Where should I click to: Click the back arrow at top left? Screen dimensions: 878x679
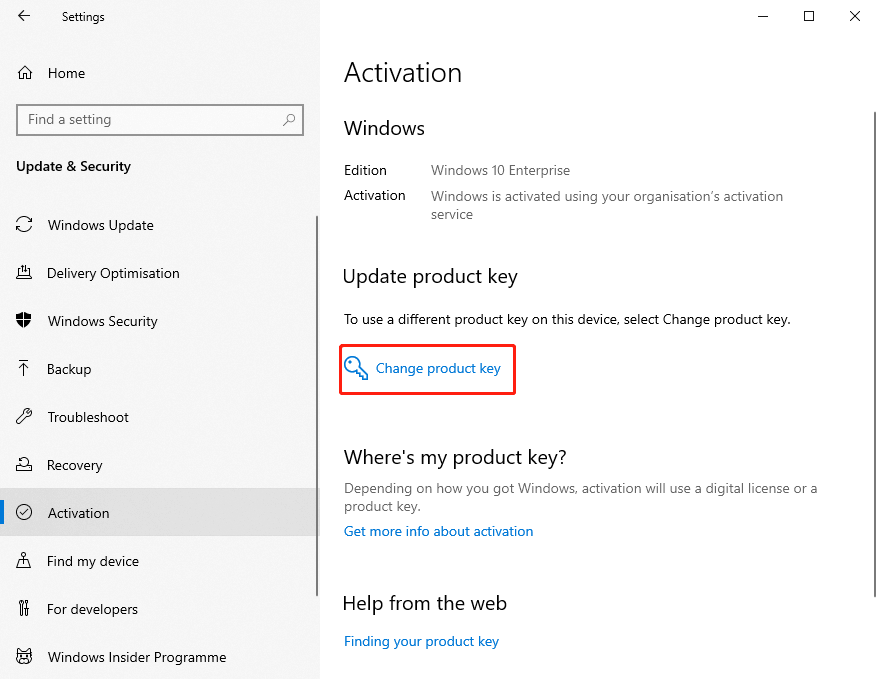tap(24, 16)
